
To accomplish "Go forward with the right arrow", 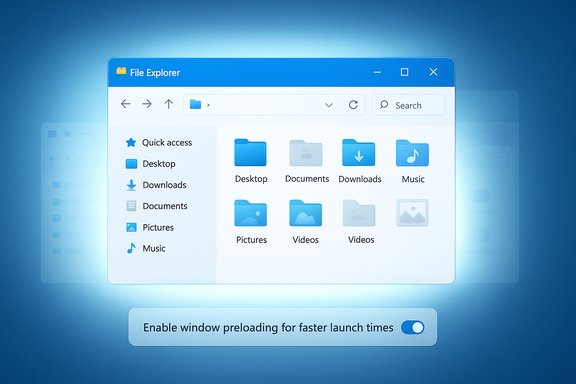I will (147, 104).
